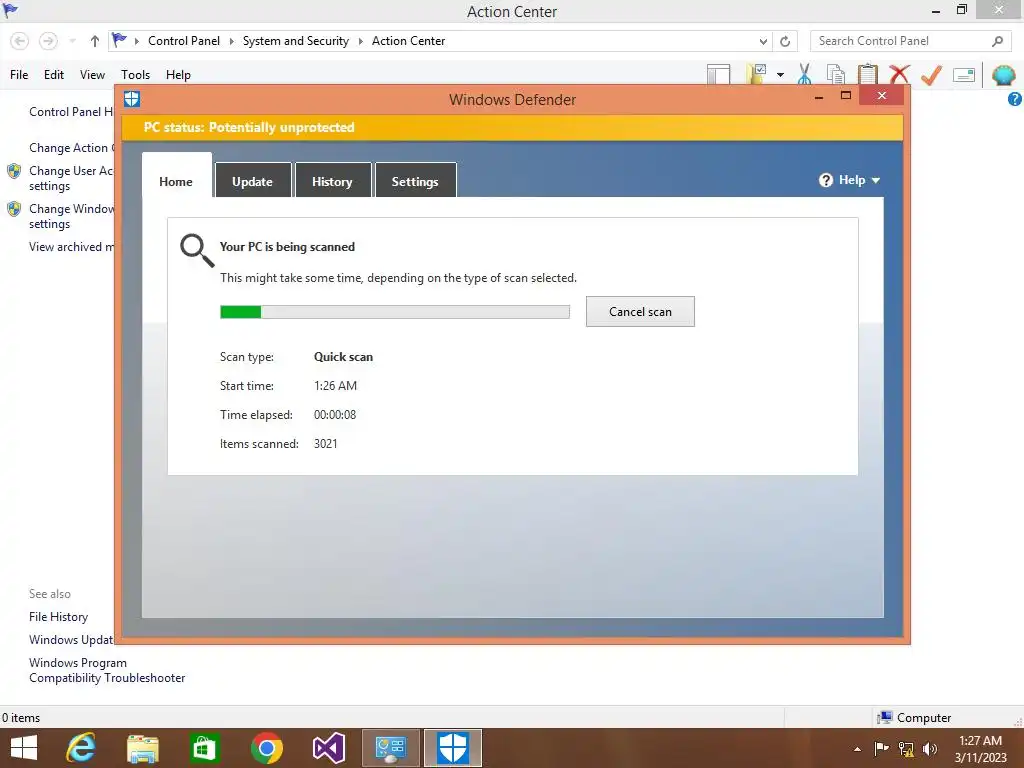Viewport: 1024px width, 768px height.
Task: Open the Help menu in Action Center menu bar
Action: pos(178,74)
